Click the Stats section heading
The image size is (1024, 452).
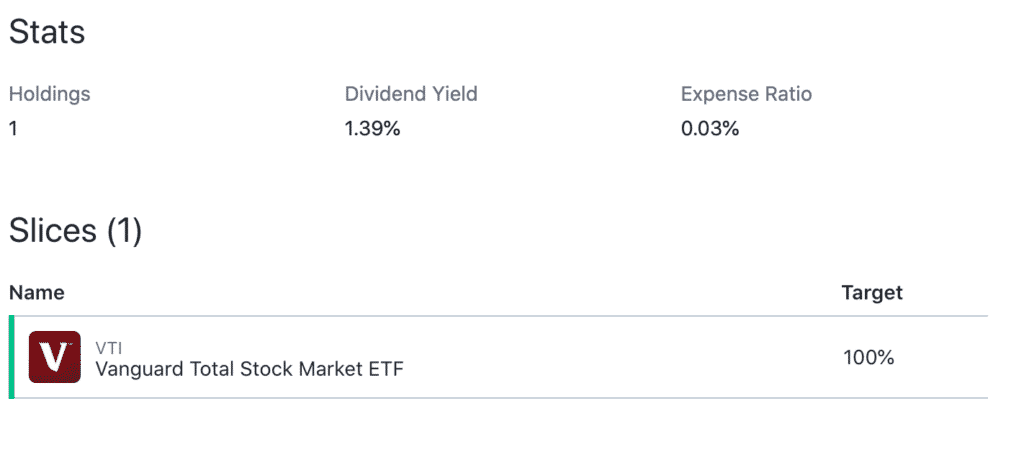(47, 31)
